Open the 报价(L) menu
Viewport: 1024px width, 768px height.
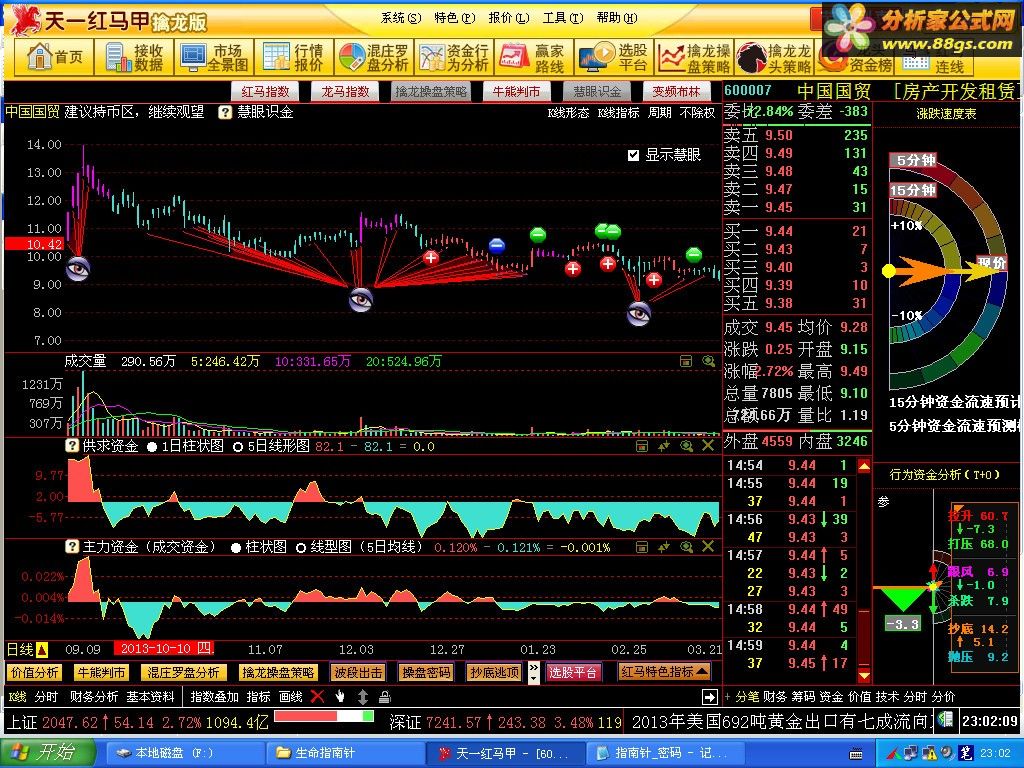pos(509,18)
